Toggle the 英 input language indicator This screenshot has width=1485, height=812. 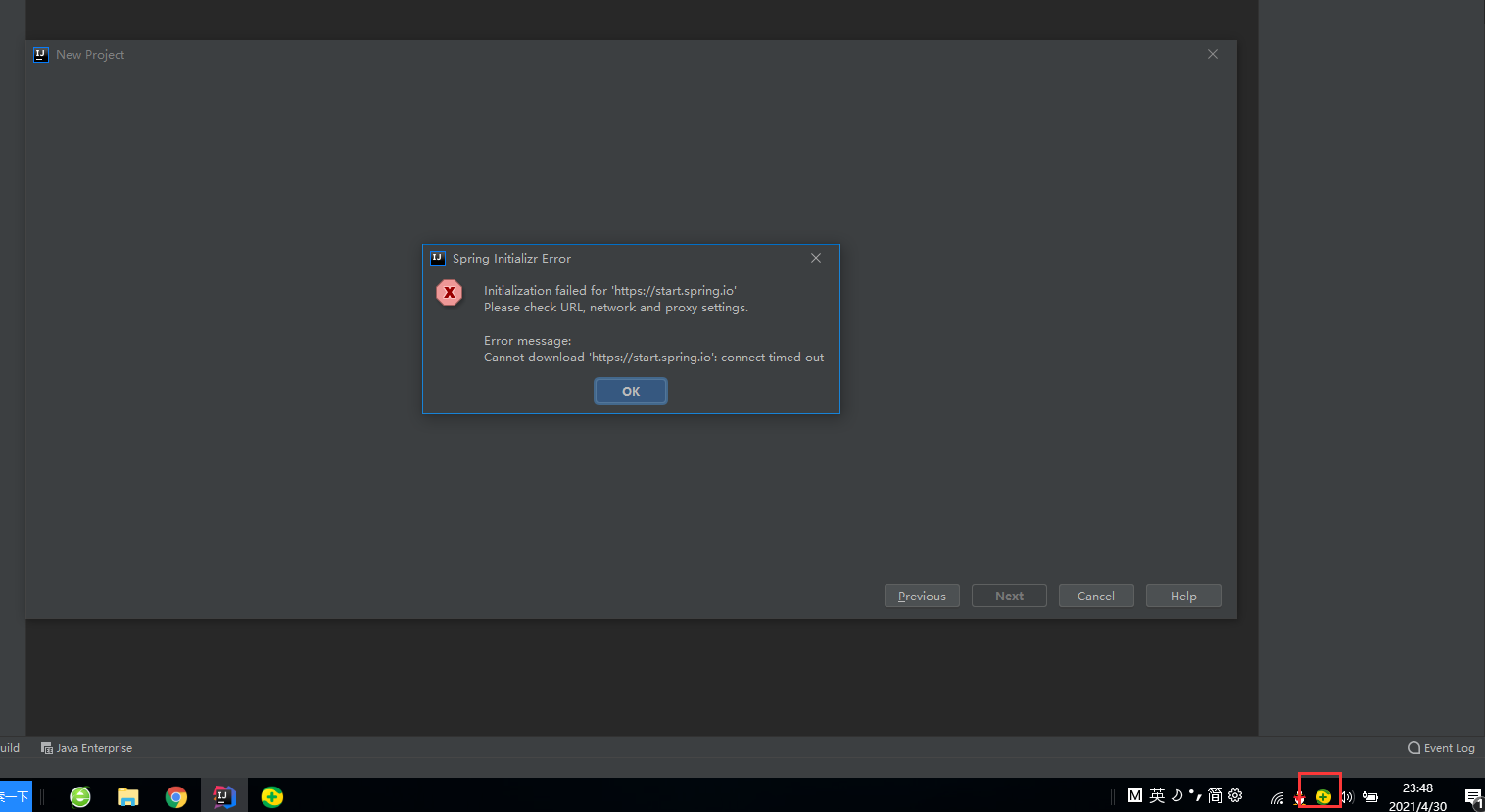pyautogui.click(x=1157, y=795)
